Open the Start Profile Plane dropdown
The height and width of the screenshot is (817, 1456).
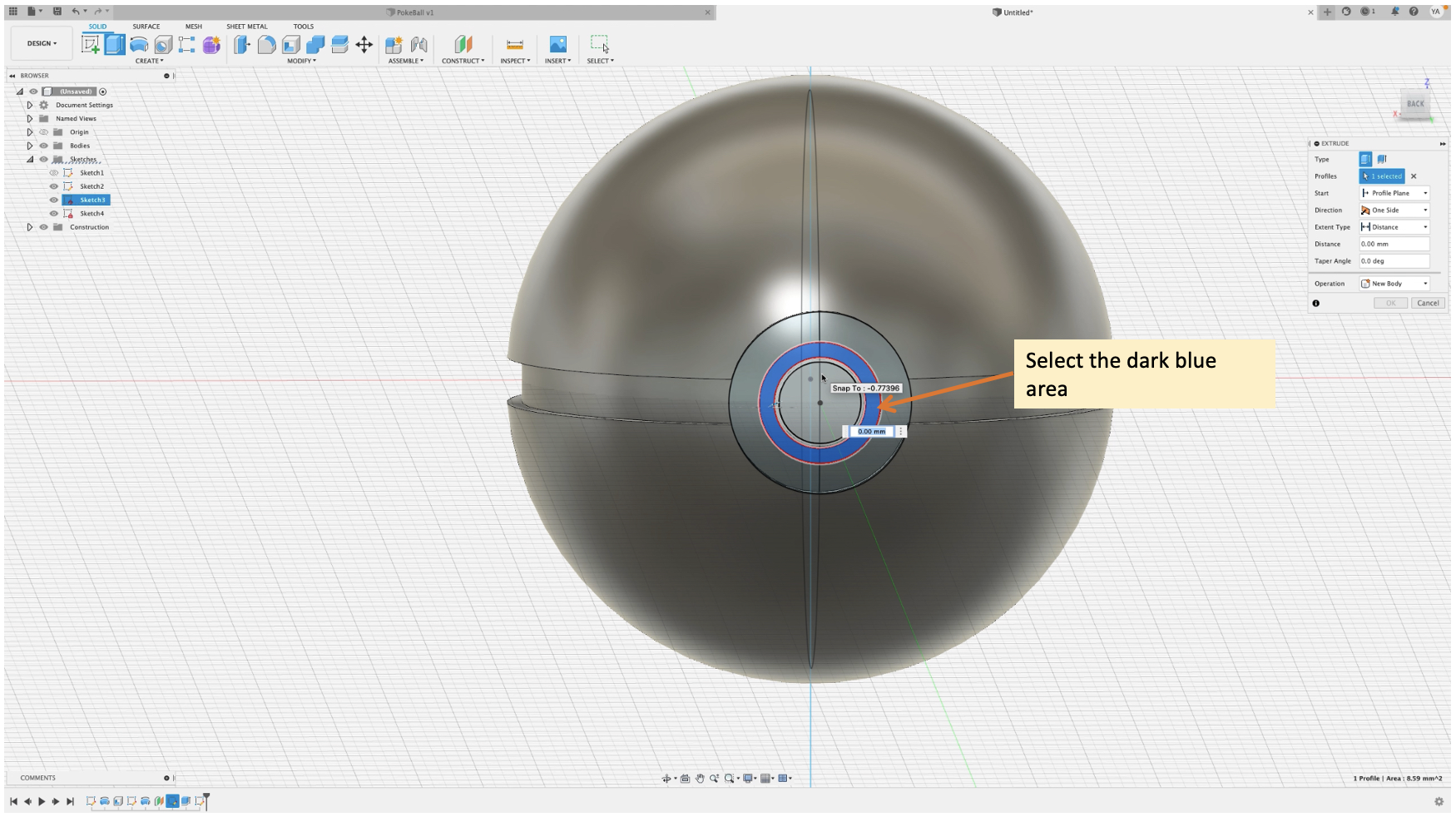[1394, 193]
